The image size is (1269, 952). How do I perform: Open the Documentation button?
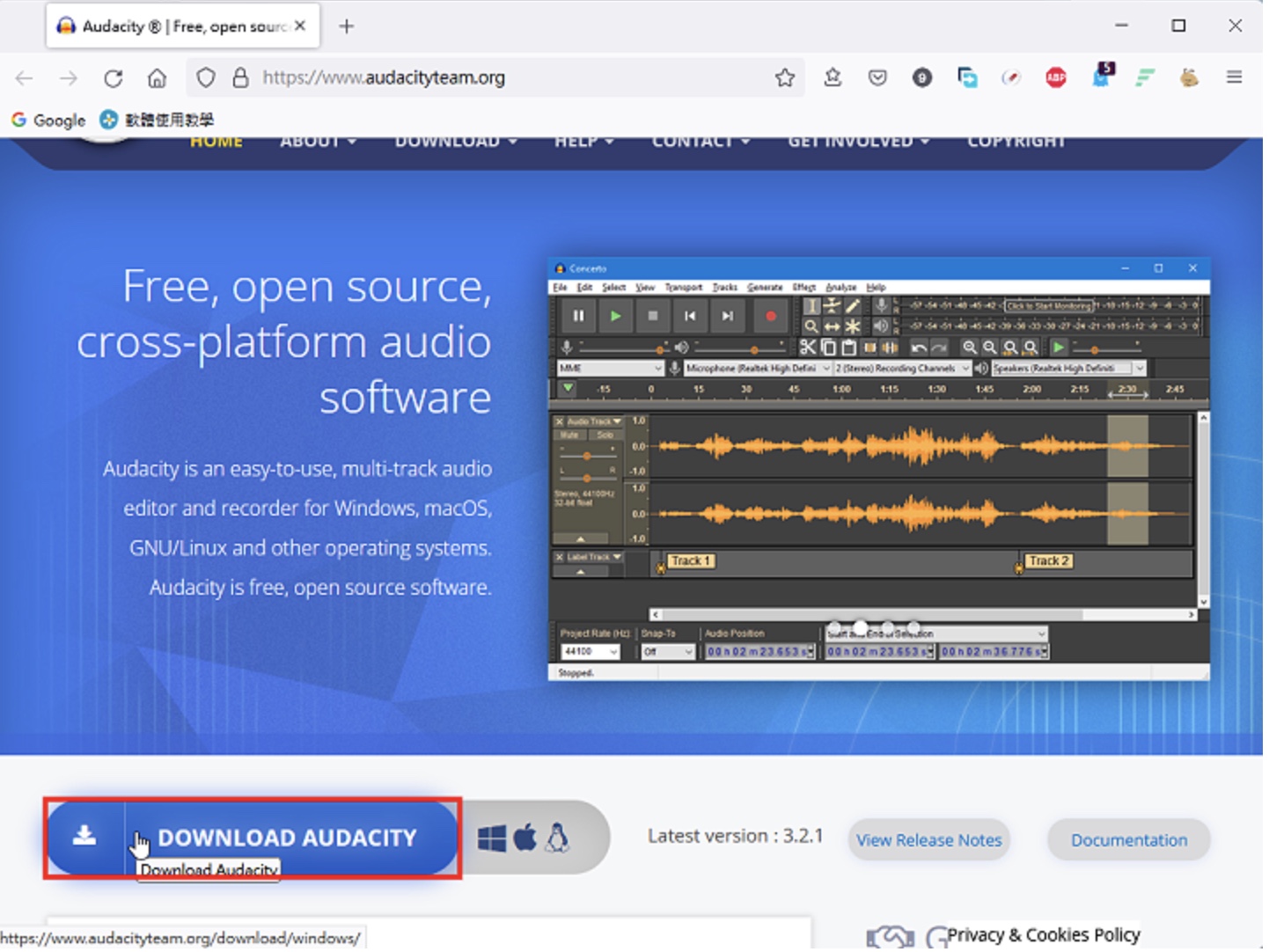click(1129, 840)
